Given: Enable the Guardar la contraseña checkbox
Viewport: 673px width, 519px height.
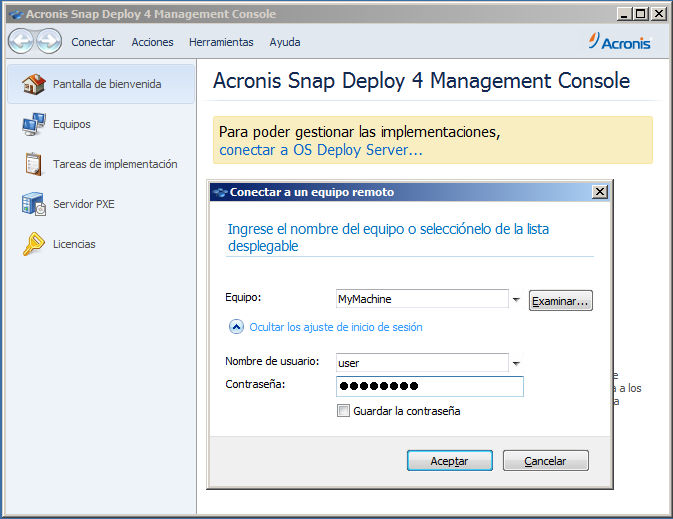Looking at the screenshot, I should 344,411.
